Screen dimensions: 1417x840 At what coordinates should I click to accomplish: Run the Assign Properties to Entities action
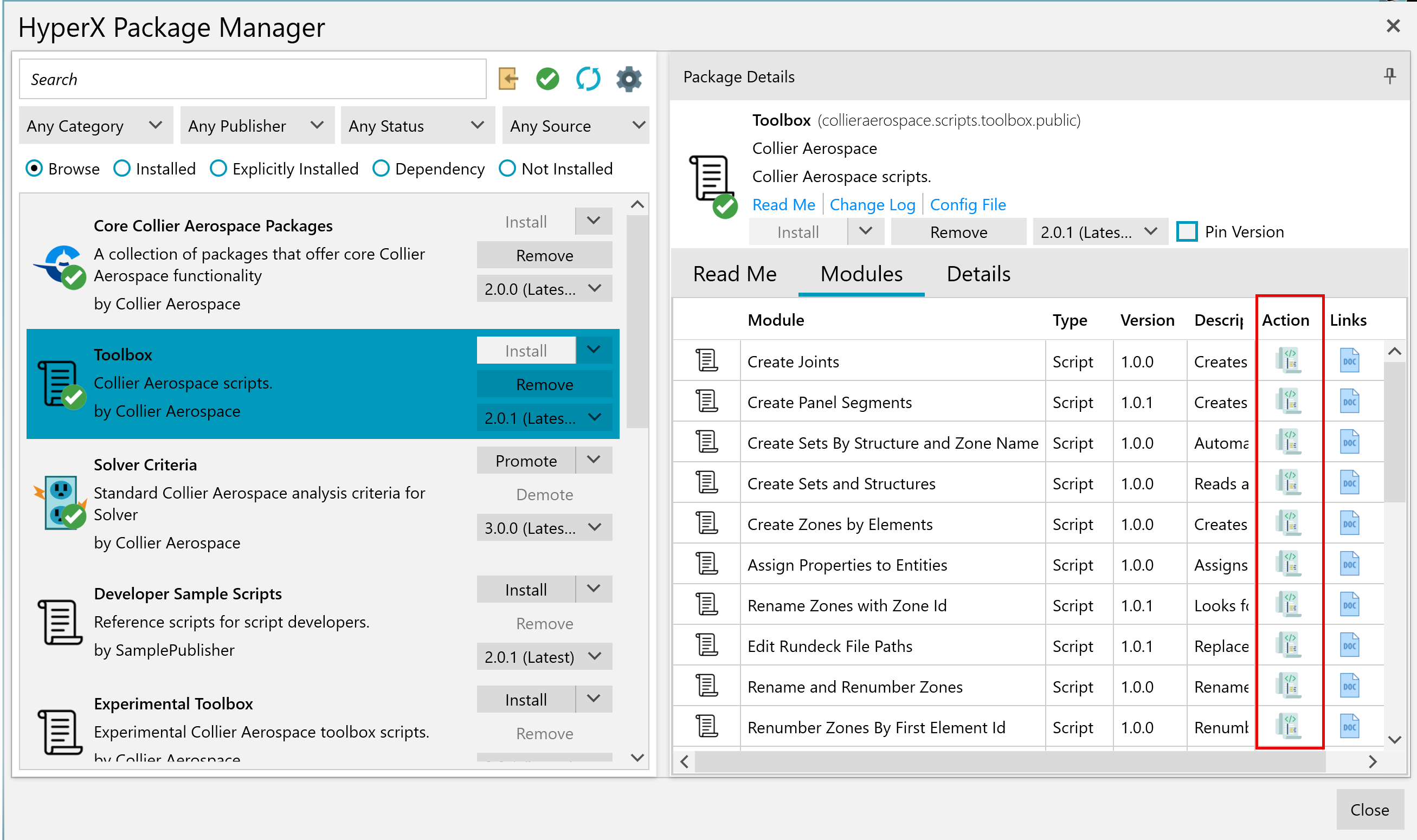[1289, 564]
